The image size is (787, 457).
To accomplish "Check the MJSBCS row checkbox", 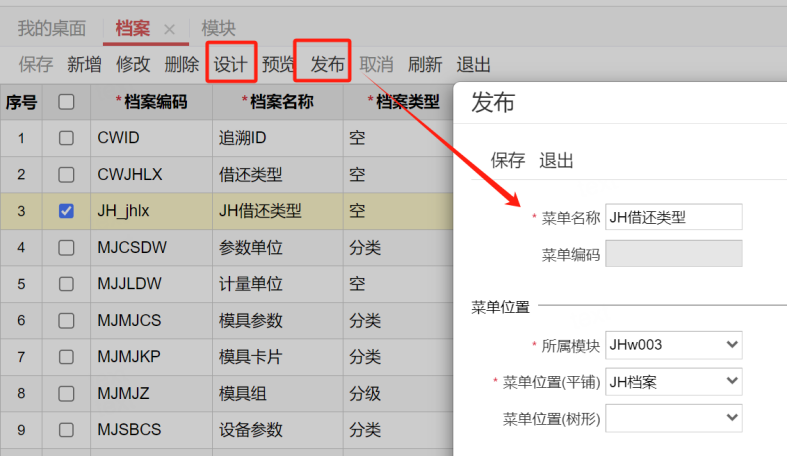I will point(66,430).
